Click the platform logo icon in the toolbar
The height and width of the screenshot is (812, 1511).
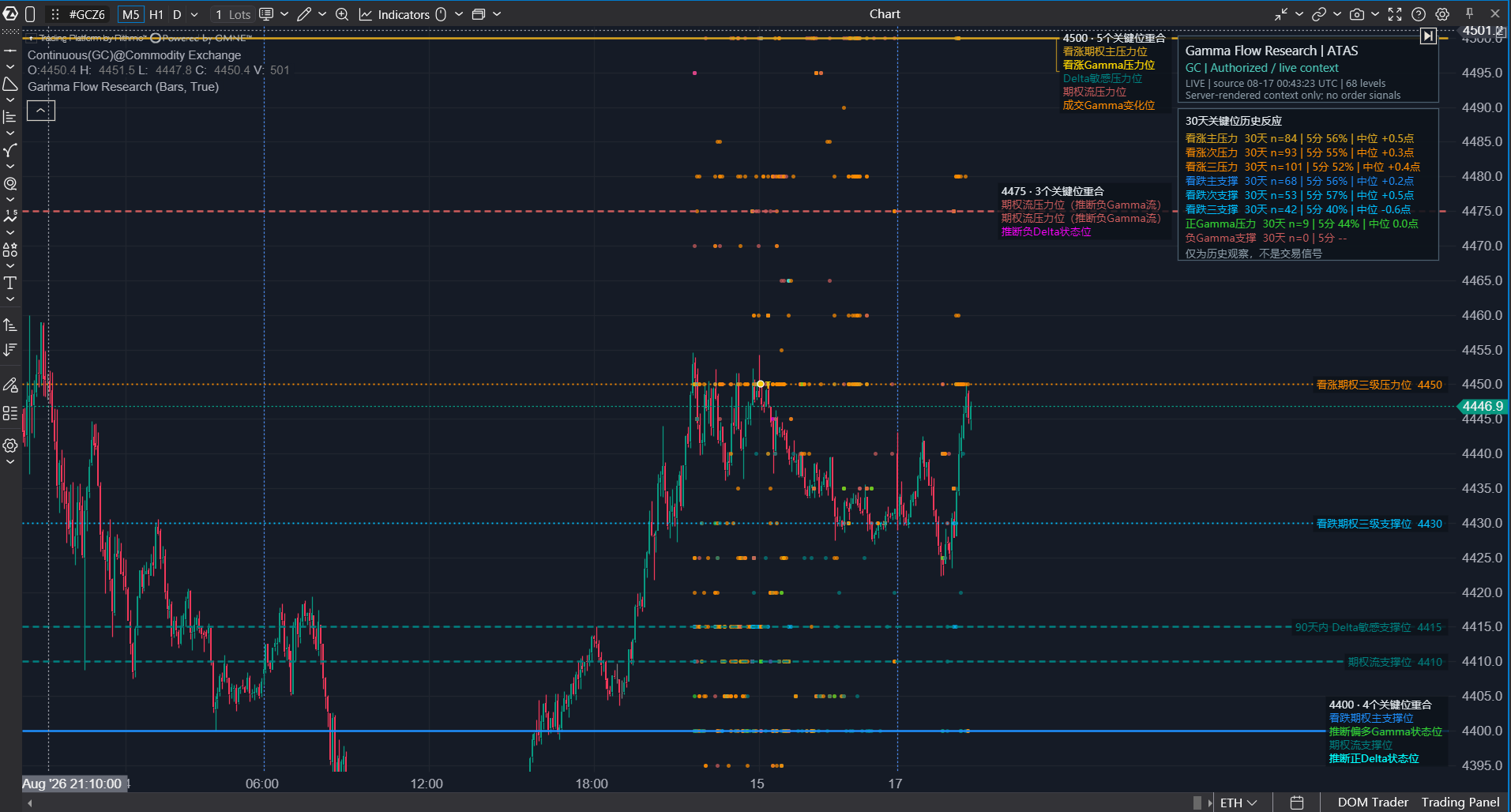tap(10, 14)
